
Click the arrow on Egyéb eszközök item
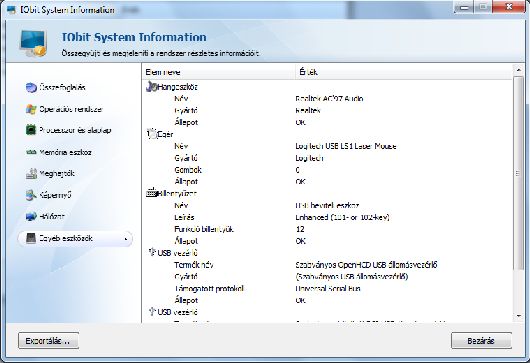click(x=126, y=239)
